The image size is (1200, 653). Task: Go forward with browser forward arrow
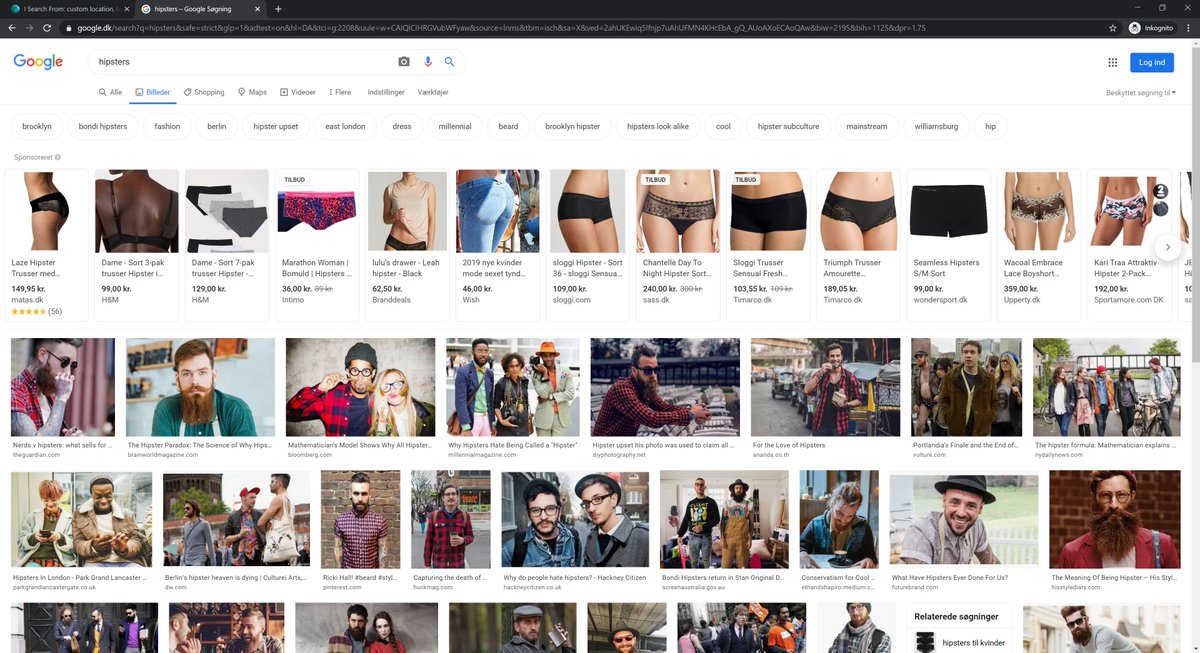pyautogui.click(x=31, y=28)
